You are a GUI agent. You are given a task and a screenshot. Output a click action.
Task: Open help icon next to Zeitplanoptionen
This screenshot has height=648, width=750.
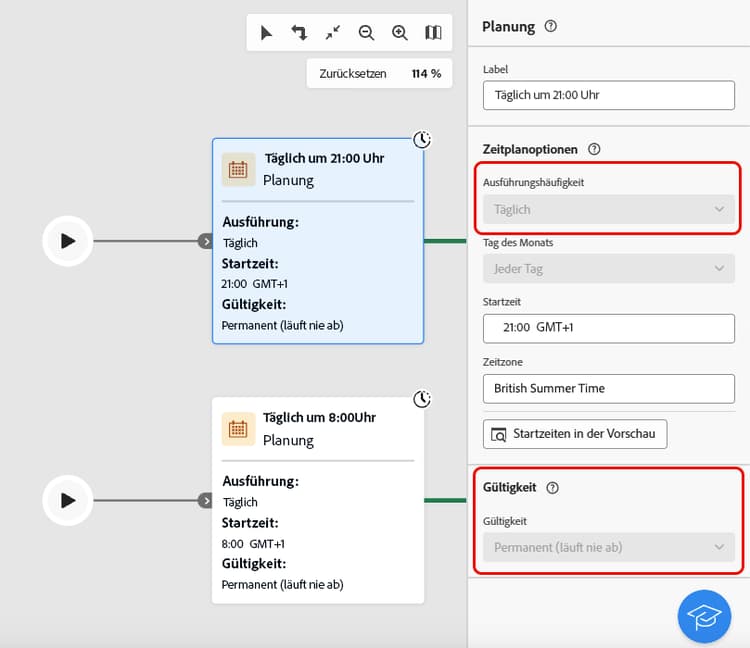point(594,149)
